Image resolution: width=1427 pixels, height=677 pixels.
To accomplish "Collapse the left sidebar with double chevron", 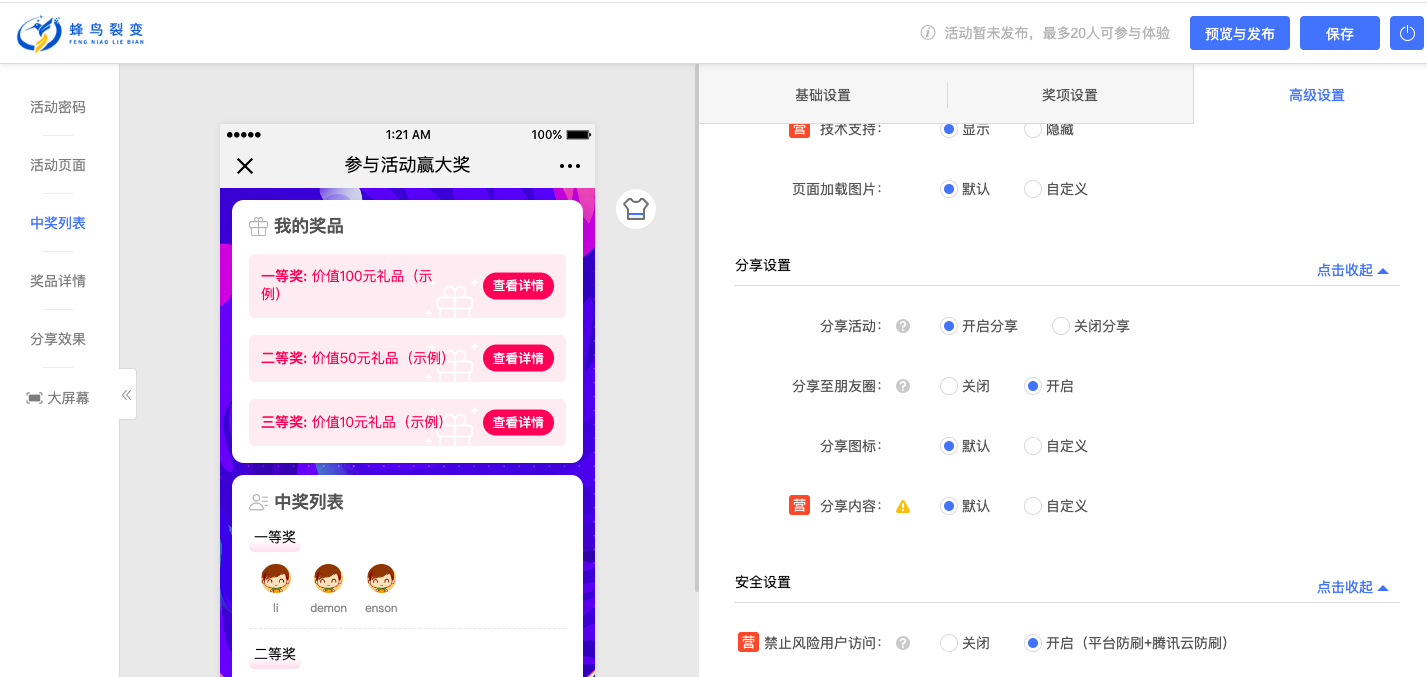I will tap(127, 395).
